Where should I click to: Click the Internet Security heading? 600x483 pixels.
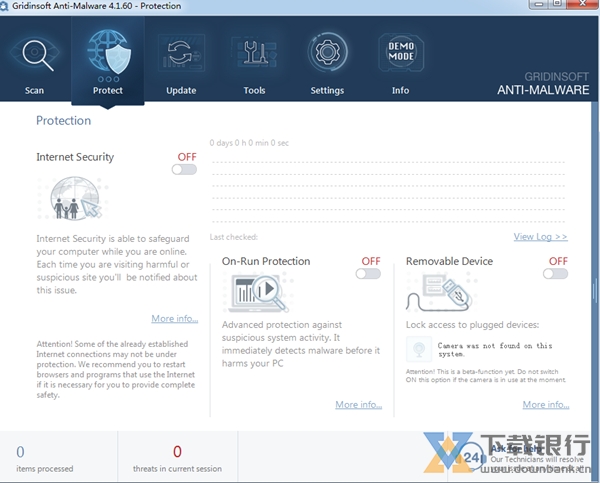tap(75, 157)
